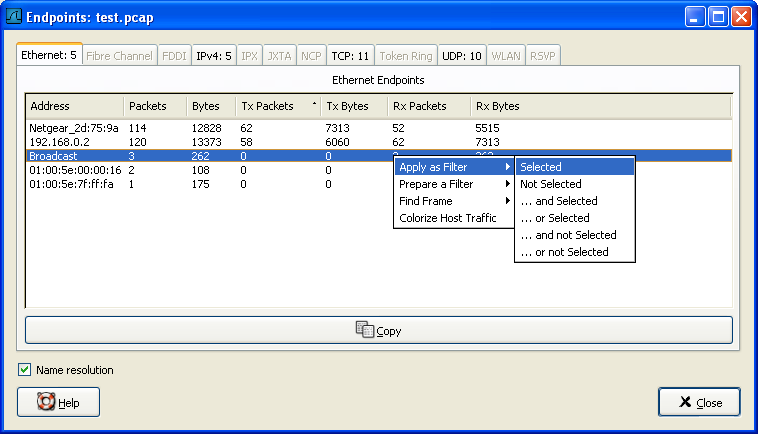Choose Colorize Host Traffic from context menu

tap(448, 218)
